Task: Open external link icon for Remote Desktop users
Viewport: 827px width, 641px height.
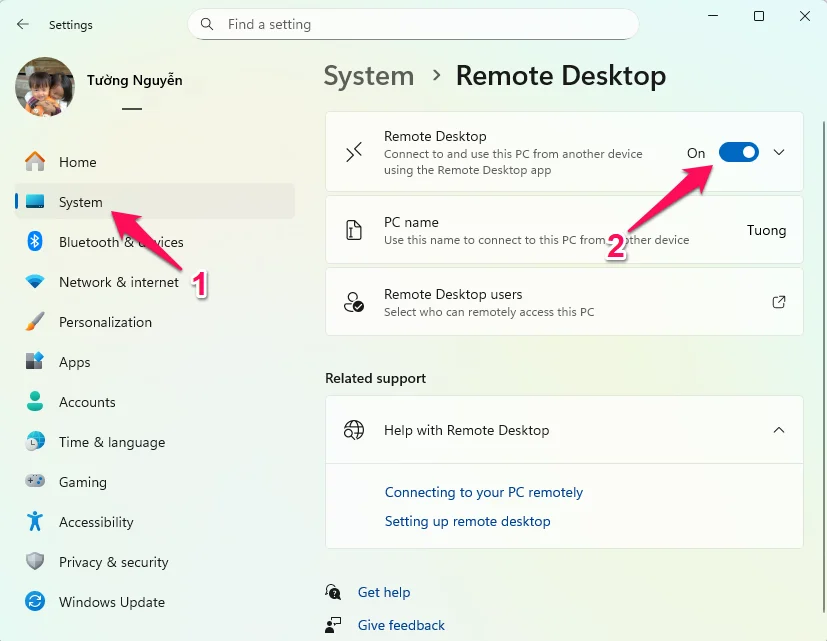Action: tap(779, 302)
